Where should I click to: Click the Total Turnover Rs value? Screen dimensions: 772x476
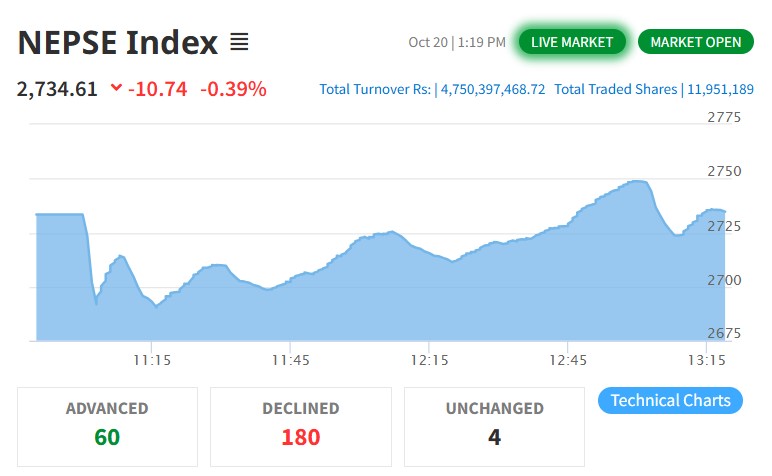click(x=491, y=89)
